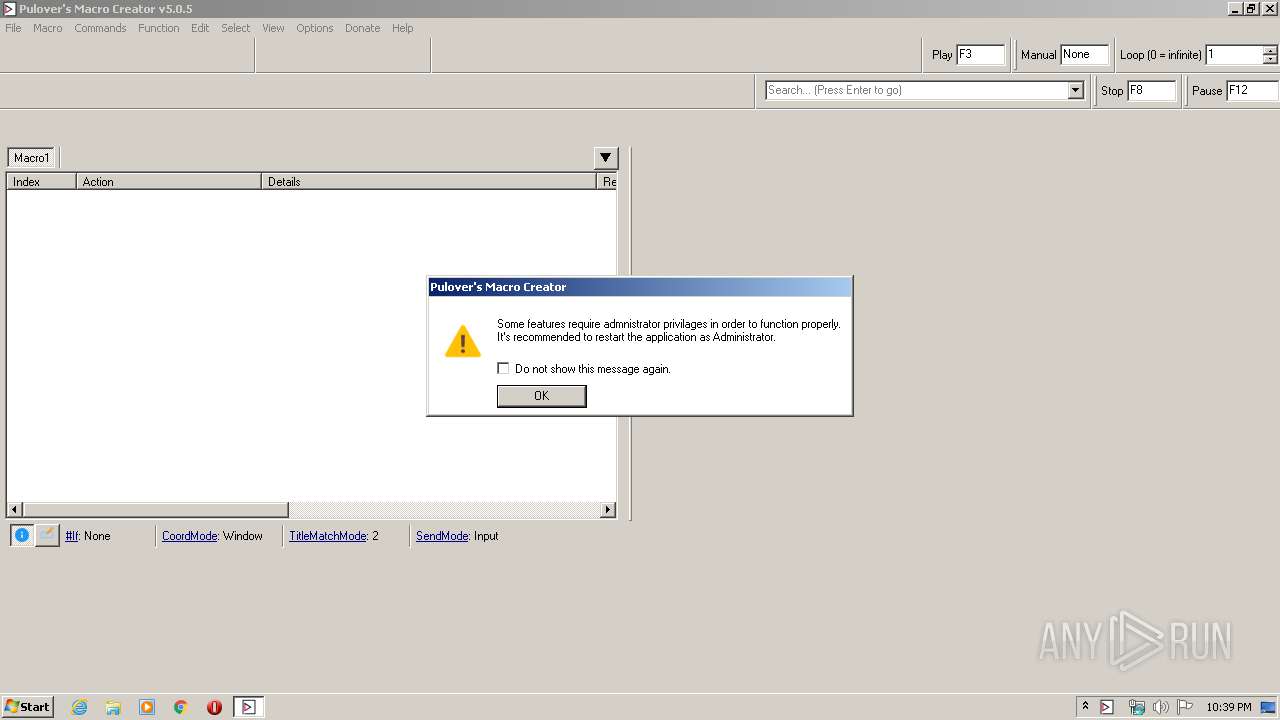Launch Windows Media Player from taskbar
This screenshot has width=1280, height=720.
click(x=147, y=707)
